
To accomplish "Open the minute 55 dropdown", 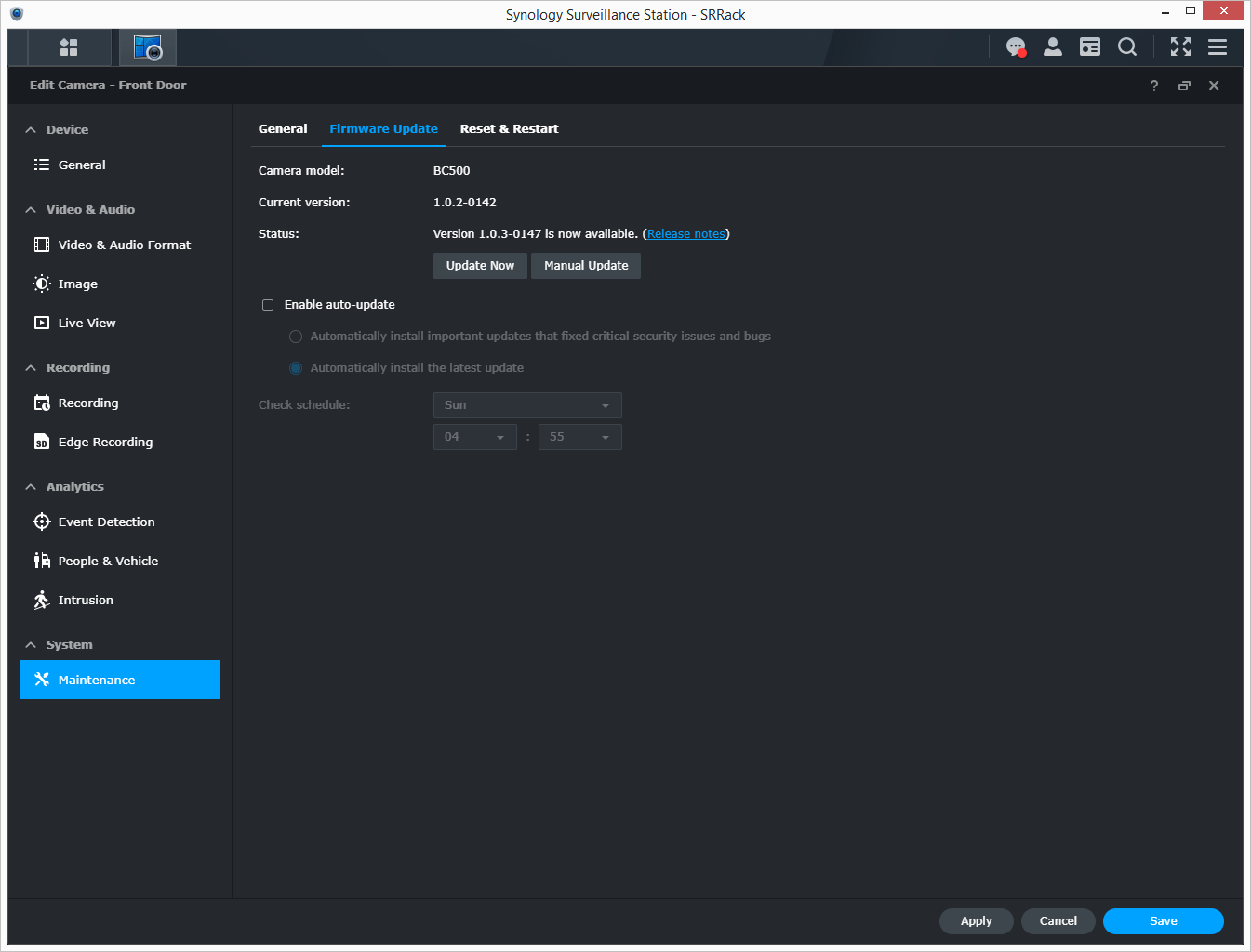I will tap(580, 437).
